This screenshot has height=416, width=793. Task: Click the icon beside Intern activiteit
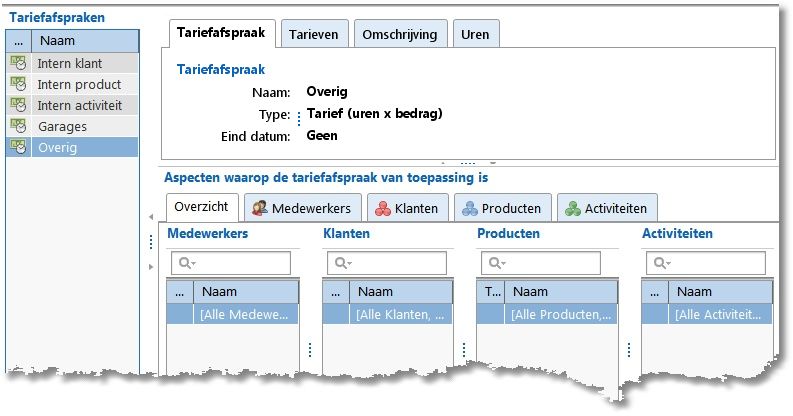coord(17,105)
